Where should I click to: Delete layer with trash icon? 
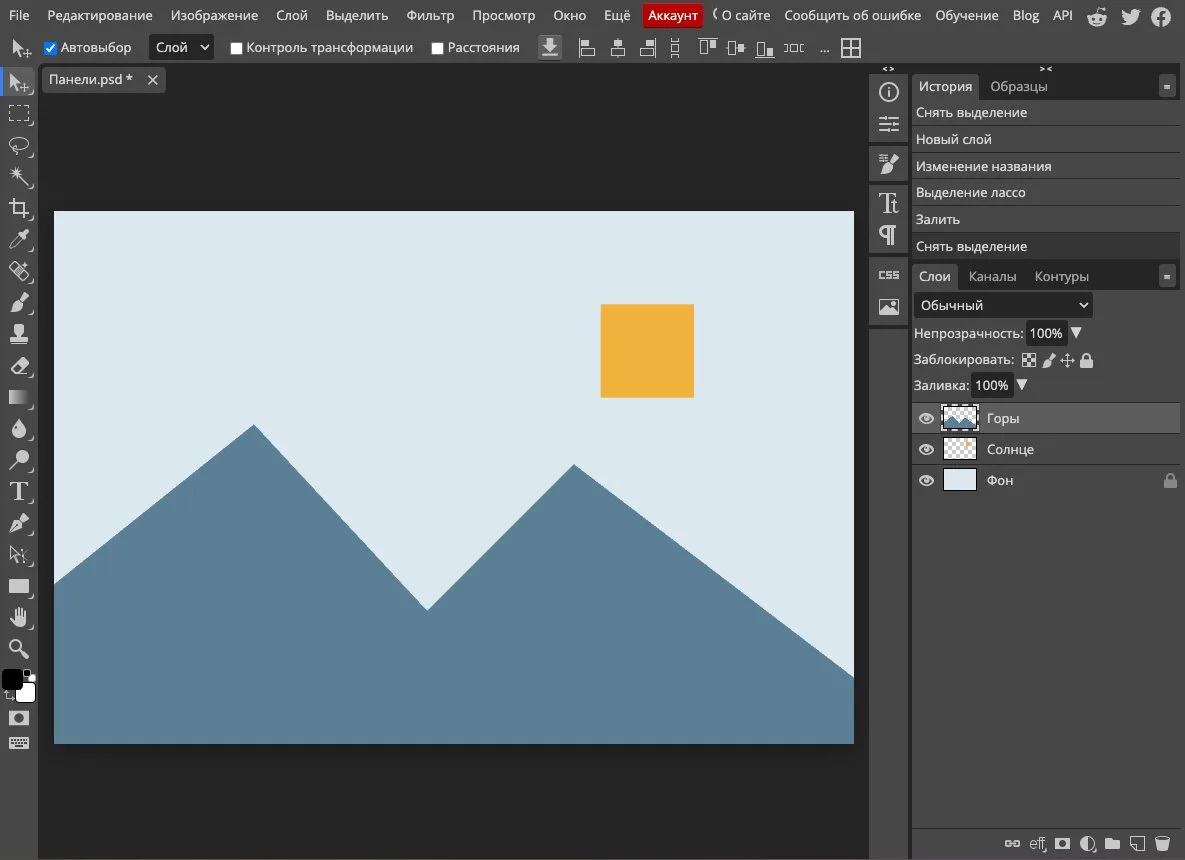click(1162, 843)
